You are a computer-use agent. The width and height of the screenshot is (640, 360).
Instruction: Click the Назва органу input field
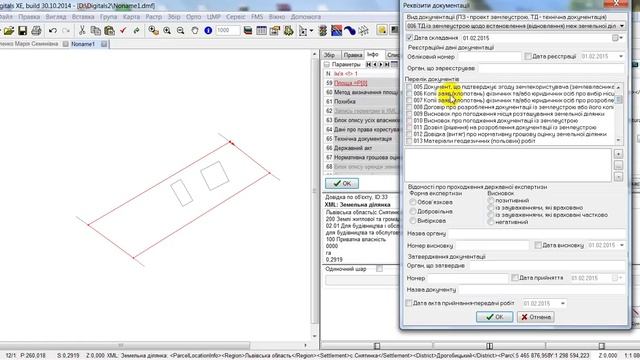pyautogui.click(x=537, y=233)
